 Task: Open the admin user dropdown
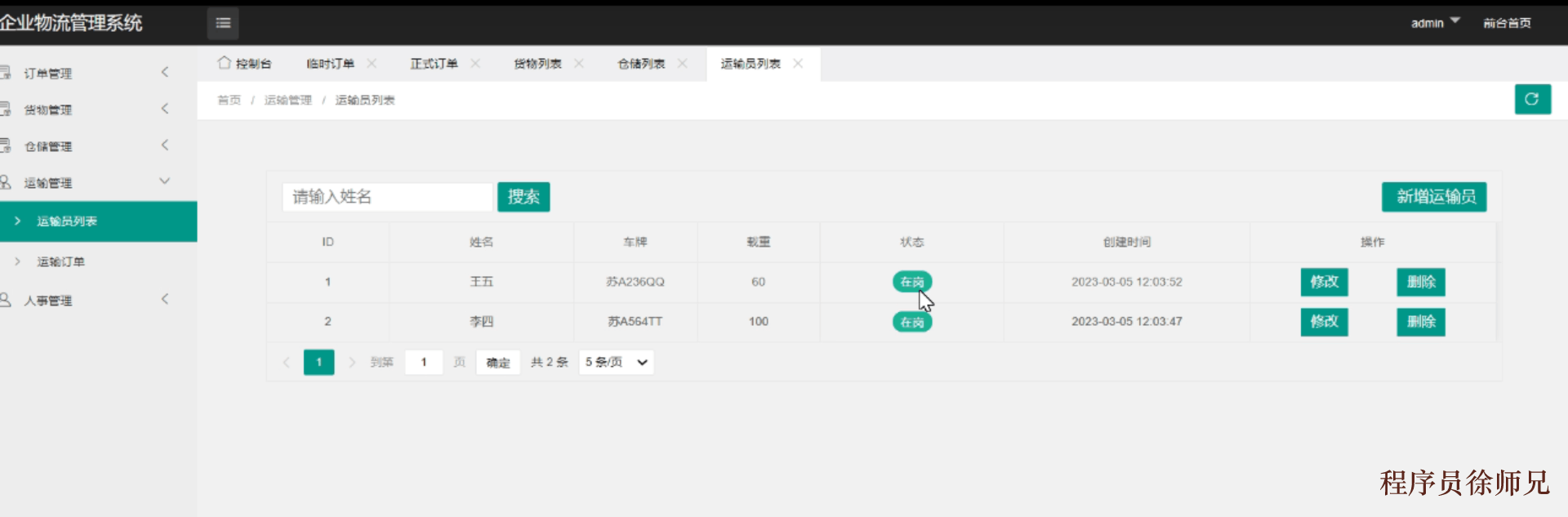pyautogui.click(x=1435, y=23)
